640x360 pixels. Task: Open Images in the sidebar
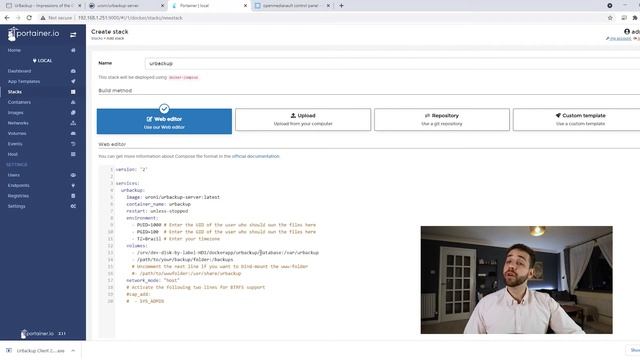[x=16, y=113]
